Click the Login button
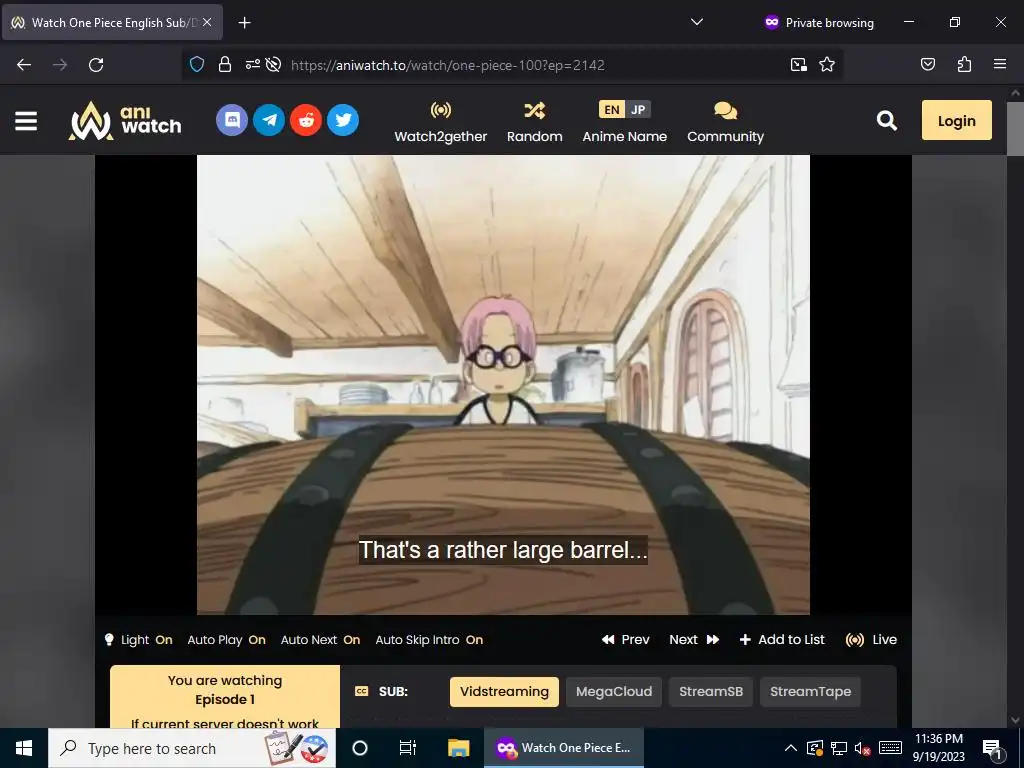Image resolution: width=1024 pixels, height=768 pixels. tap(957, 120)
